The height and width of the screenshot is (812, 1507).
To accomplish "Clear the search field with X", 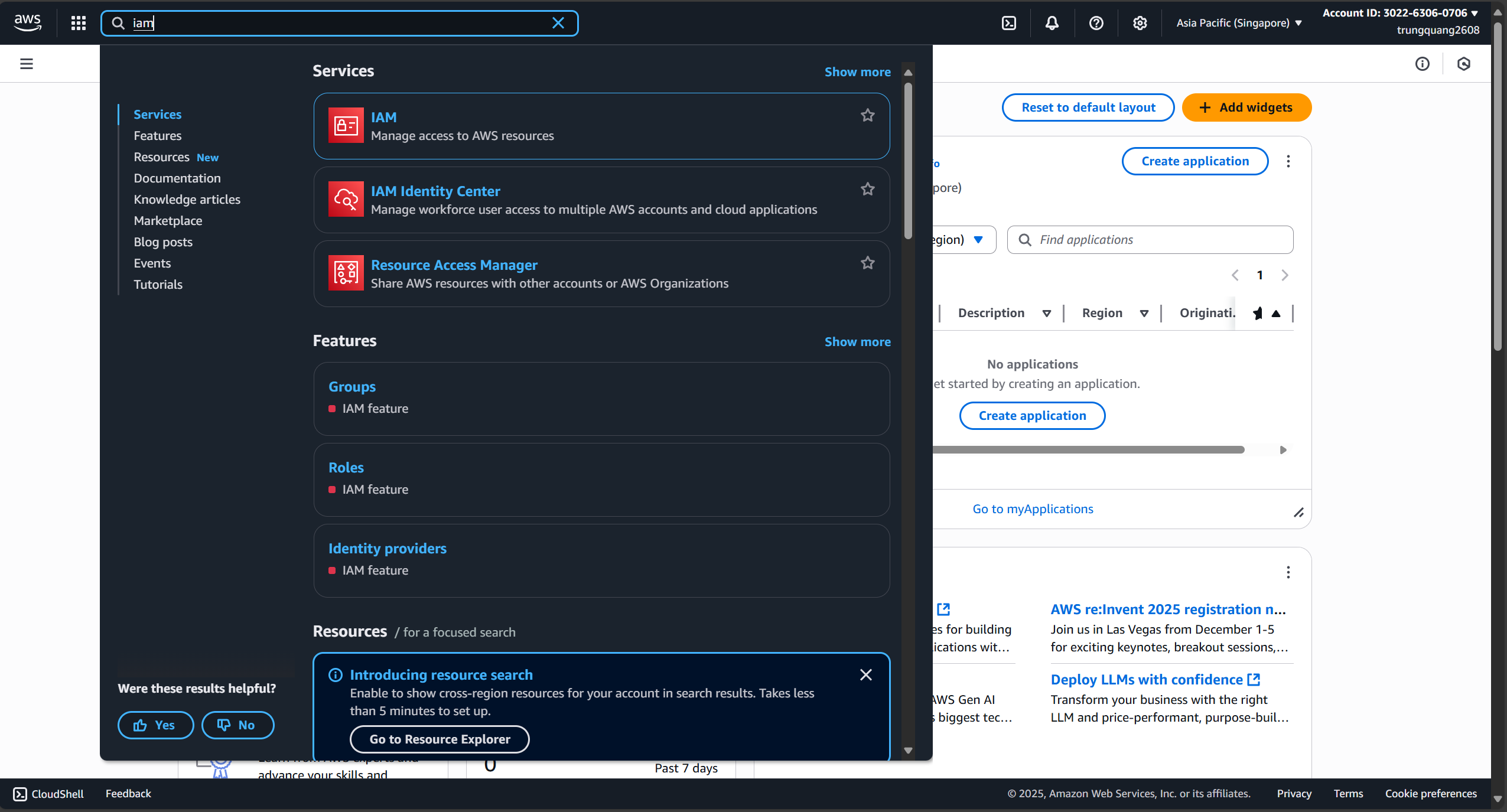I will pyautogui.click(x=558, y=23).
